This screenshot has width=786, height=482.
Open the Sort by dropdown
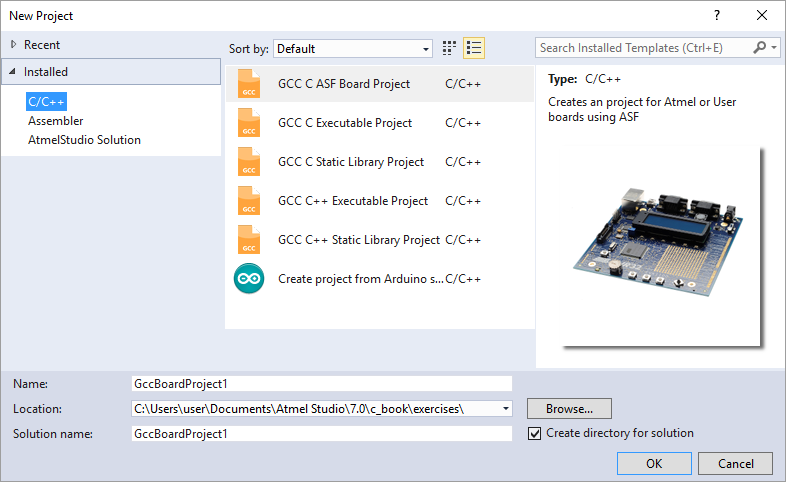coord(353,48)
